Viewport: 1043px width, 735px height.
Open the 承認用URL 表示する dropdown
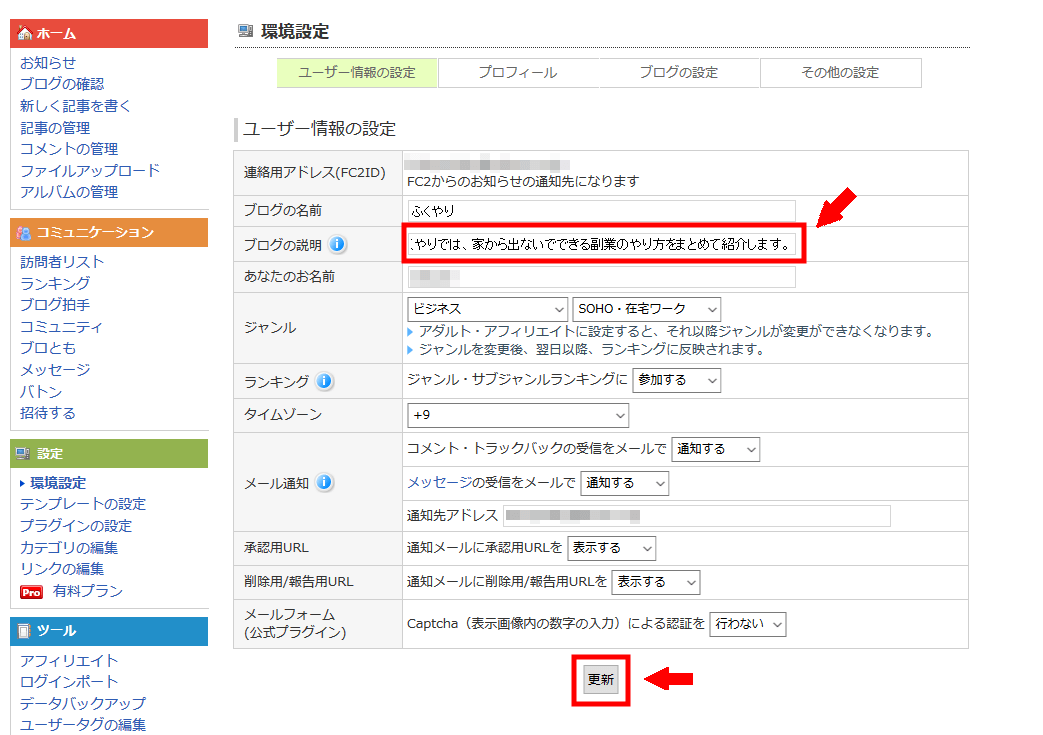pyautogui.click(x=611, y=548)
